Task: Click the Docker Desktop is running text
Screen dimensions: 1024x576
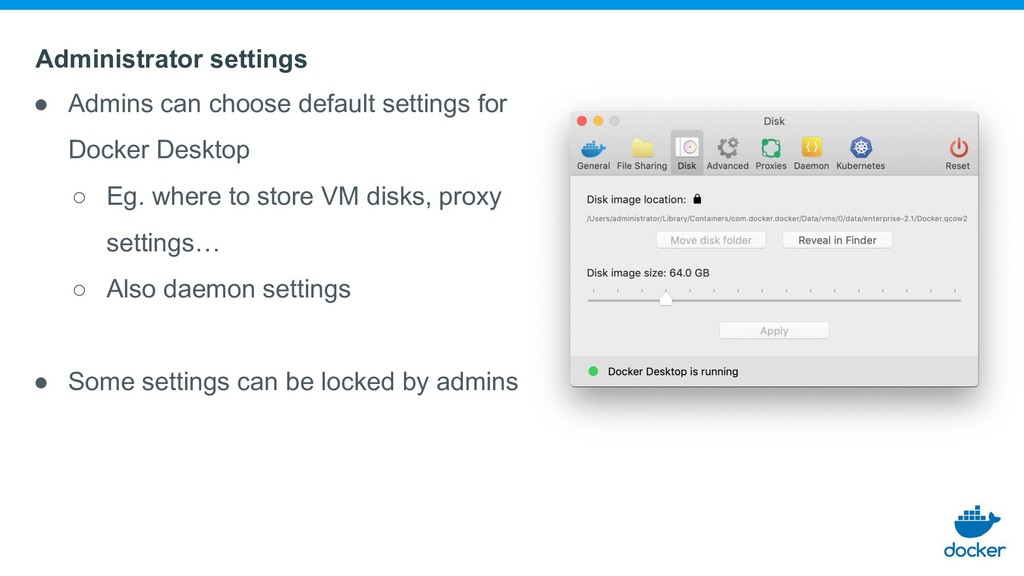Action: (x=673, y=371)
